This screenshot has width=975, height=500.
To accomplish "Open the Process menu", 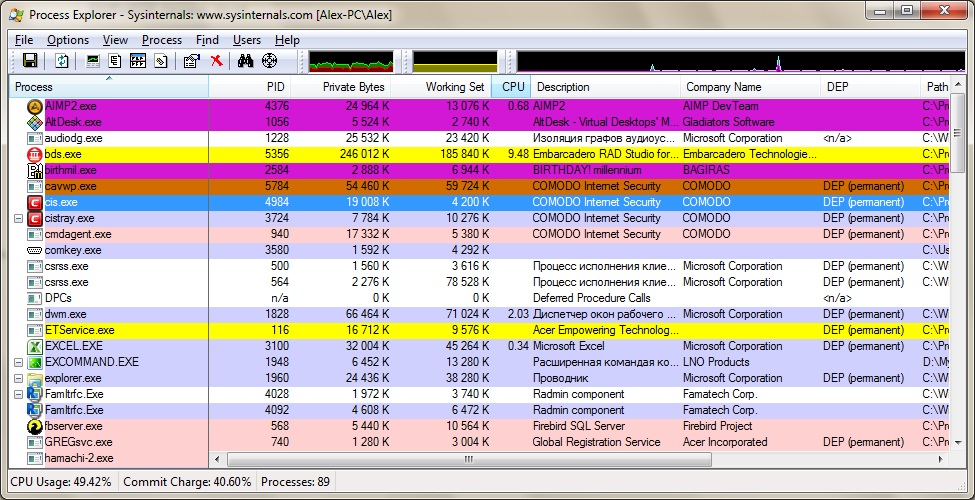I will coord(162,40).
